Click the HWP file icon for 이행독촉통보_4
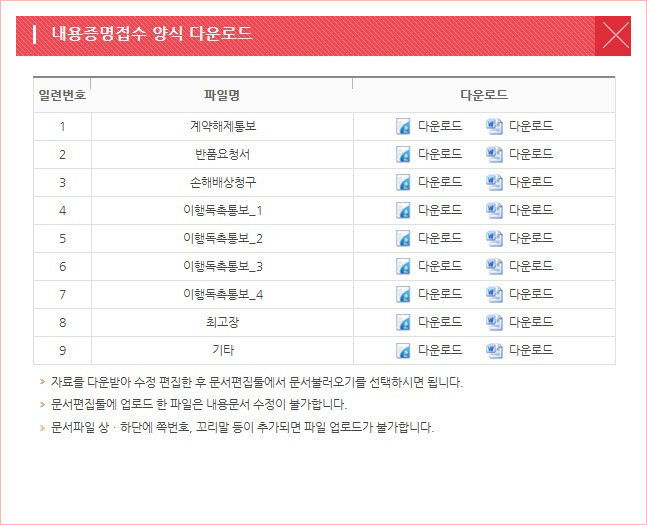The height and width of the screenshot is (525, 647). point(403,295)
